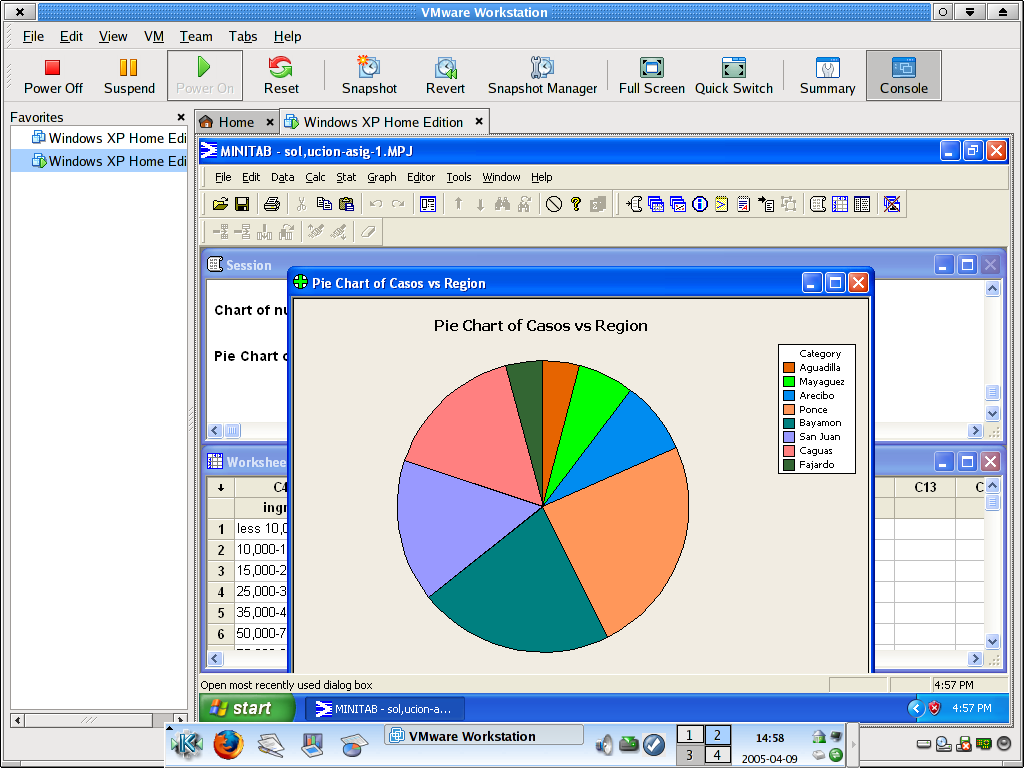
Task: Switch to the Home tab
Action: 236,122
